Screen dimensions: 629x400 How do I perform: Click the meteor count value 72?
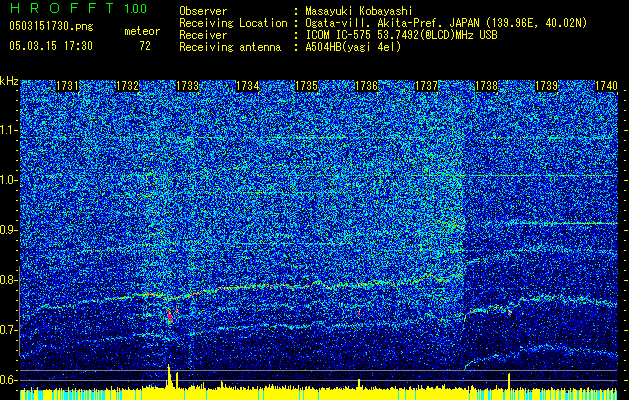click(145, 46)
